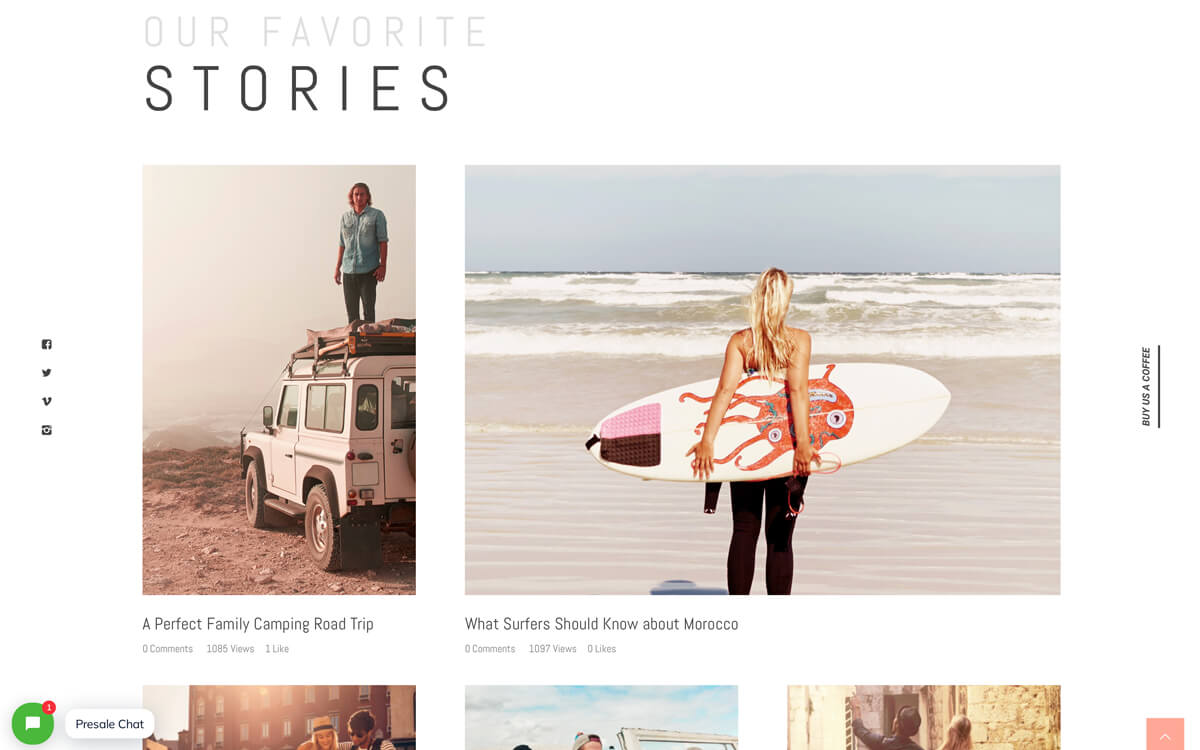Click 0 Likes under Morocco story
This screenshot has width=1200, height=750.
tap(602, 649)
